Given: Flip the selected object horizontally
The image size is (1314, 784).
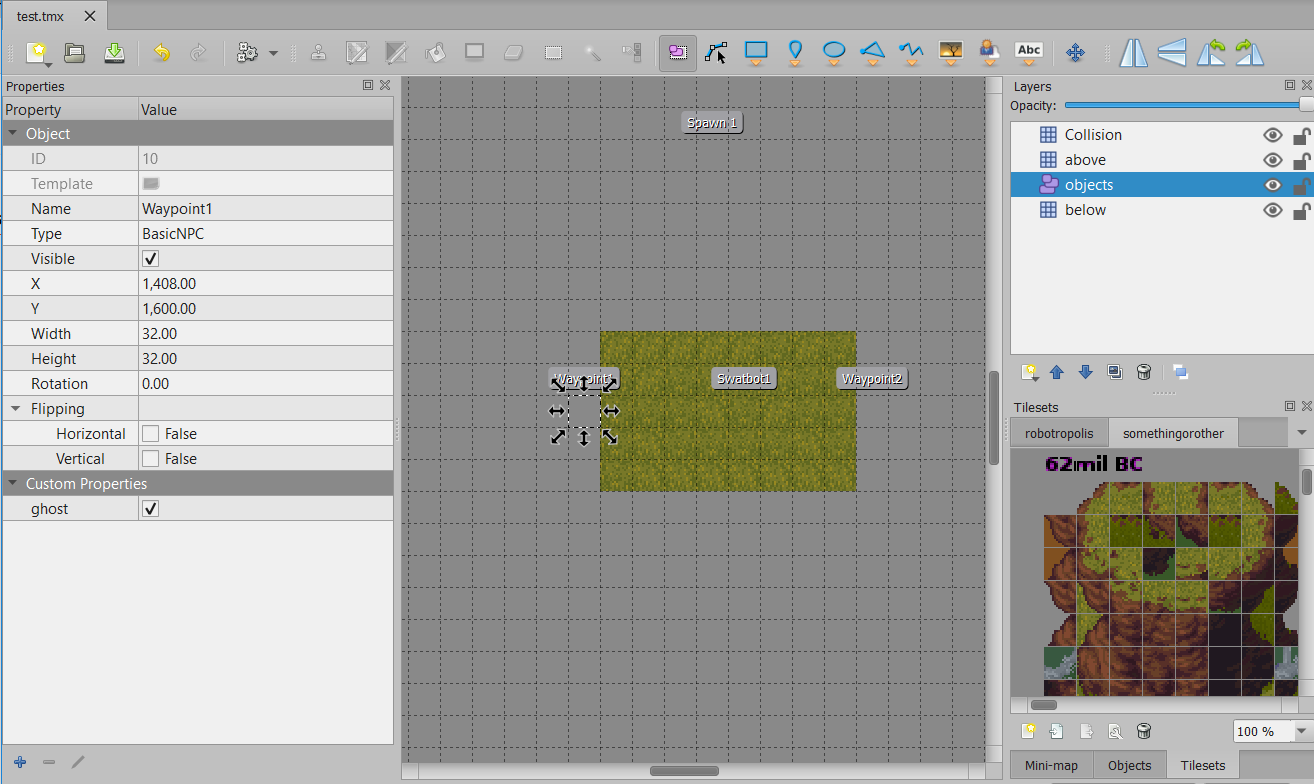Looking at the screenshot, I should point(1133,52).
